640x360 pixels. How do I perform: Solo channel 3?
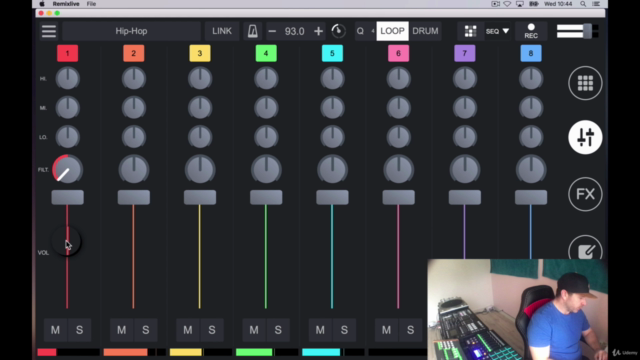pyautogui.click(x=211, y=330)
